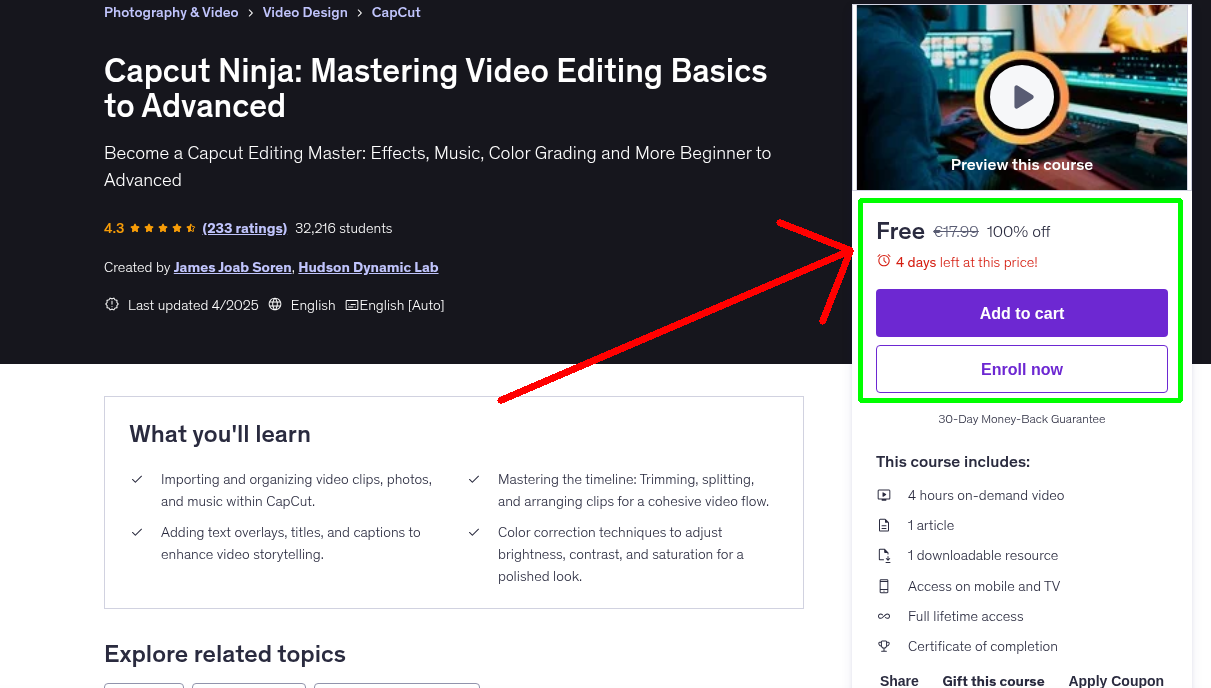Select the downloadable resource icon
Screen dimensions: 1211x688
[884, 555]
